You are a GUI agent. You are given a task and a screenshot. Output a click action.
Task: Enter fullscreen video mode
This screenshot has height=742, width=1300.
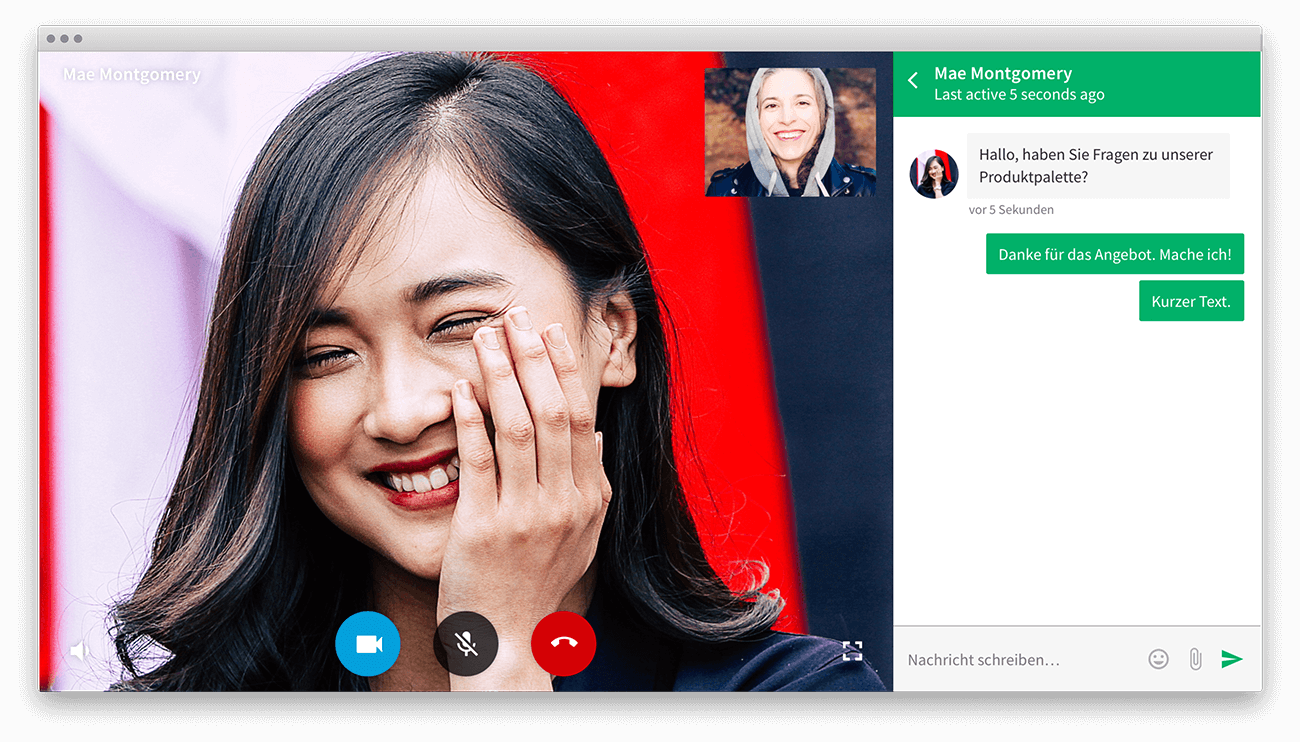pyautogui.click(x=852, y=652)
